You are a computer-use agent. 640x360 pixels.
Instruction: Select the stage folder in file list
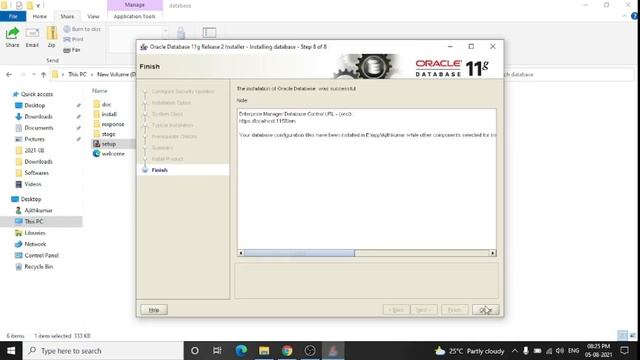pos(108,134)
